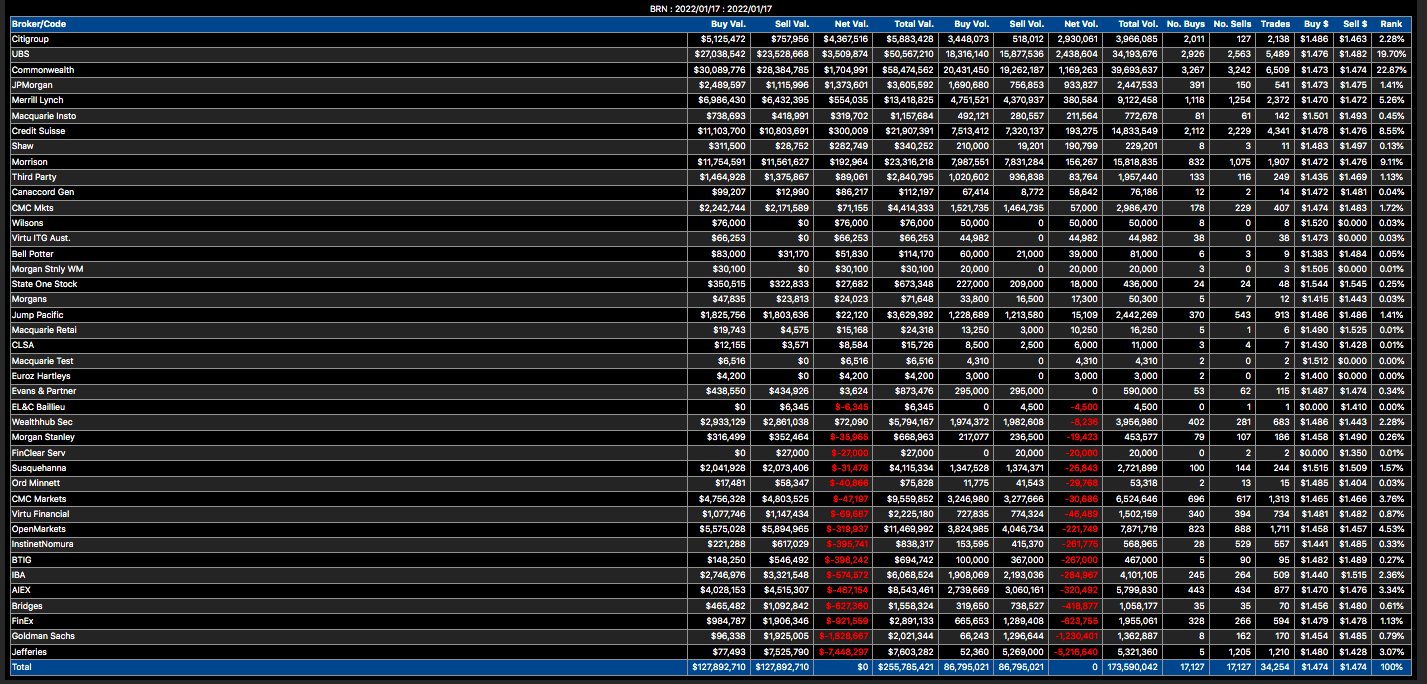The height and width of the screenshot is (684, 1427).
Task: Click Citigroup's 2.28% rank value
Action: (x=1392, y=39)
